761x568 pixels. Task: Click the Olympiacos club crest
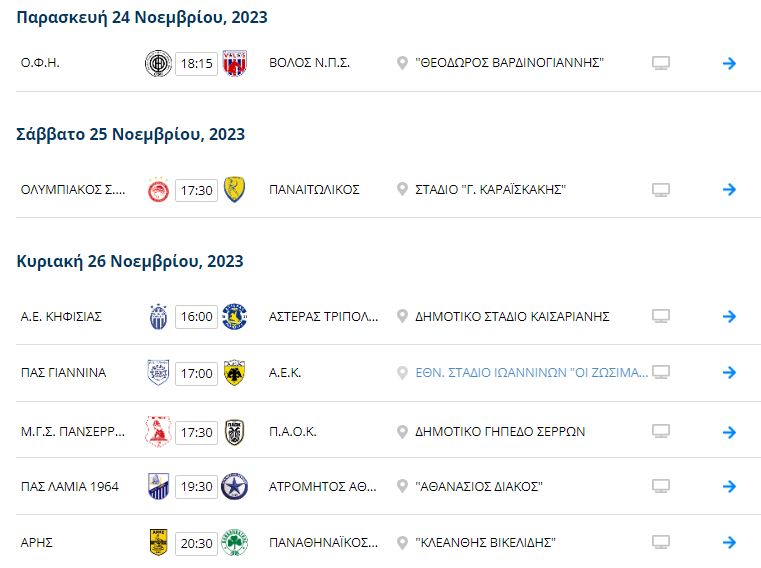point(158,190)
